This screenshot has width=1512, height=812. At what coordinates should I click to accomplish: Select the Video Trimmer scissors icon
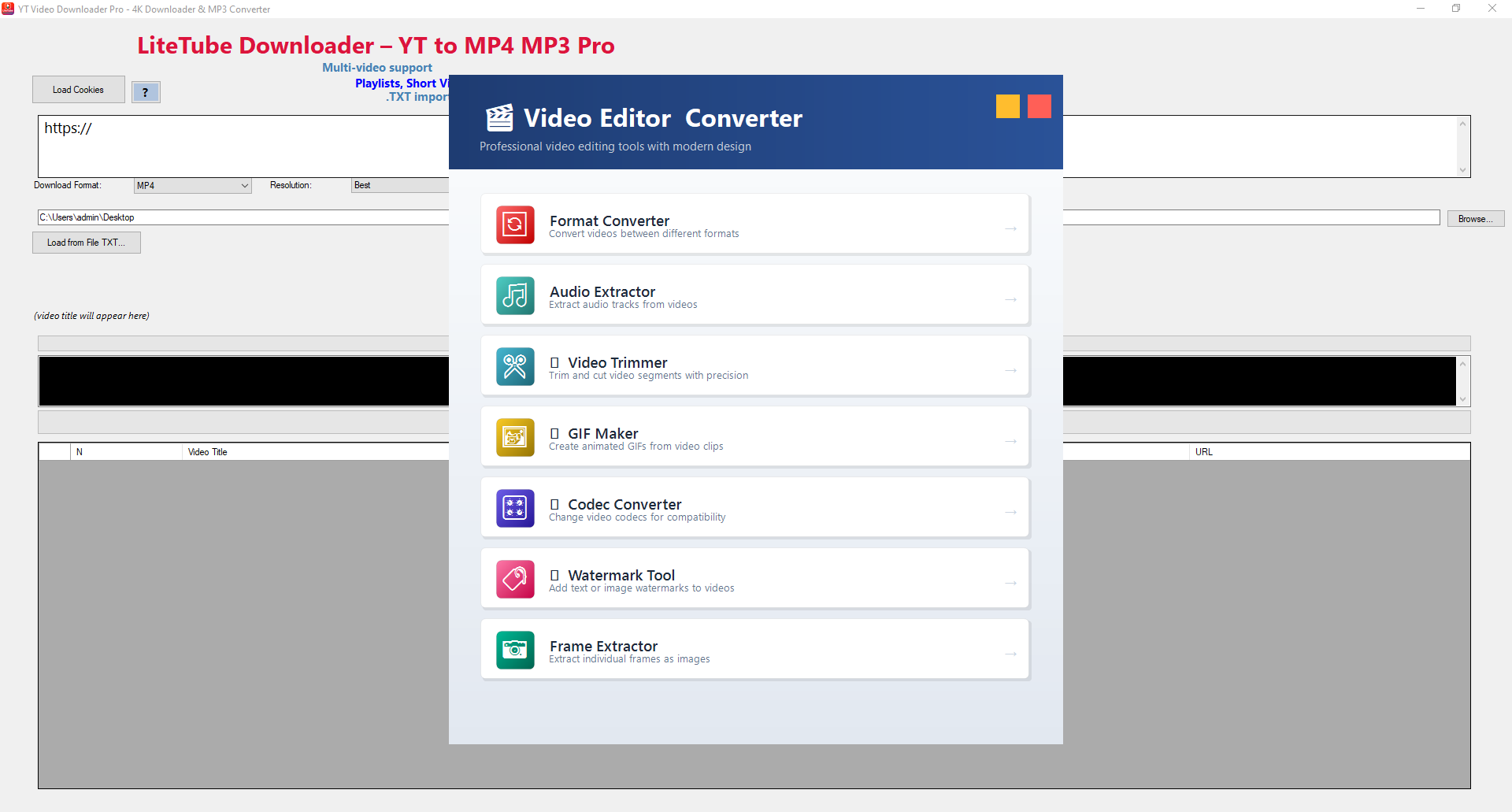(514, 366)
